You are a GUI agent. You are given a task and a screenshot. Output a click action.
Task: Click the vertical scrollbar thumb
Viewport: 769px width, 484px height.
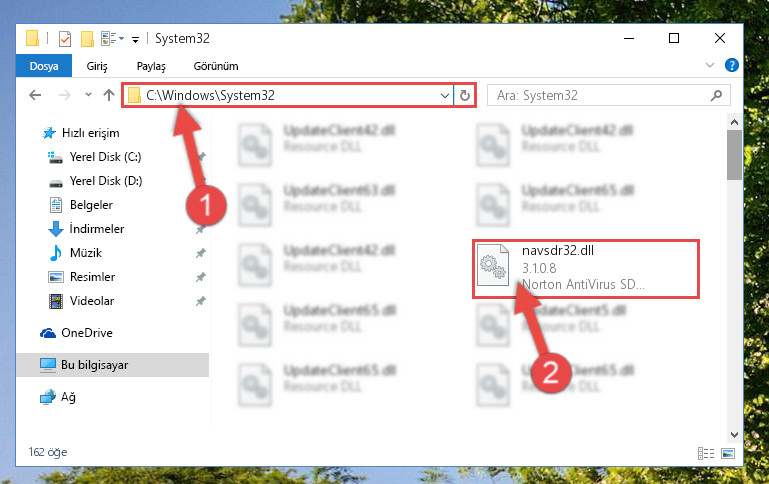[734, 155]
